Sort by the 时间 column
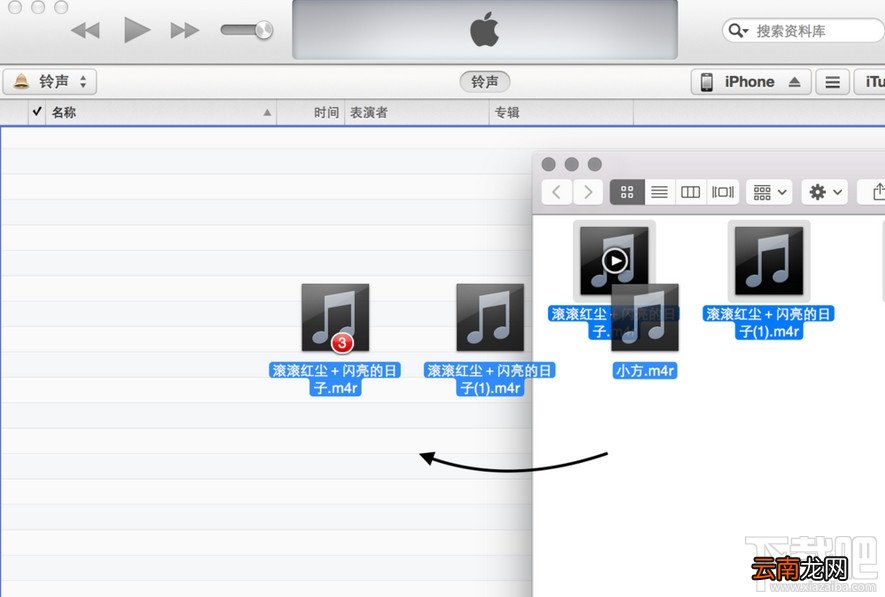This screenshot has width=885, height=597. click(x=310, y=112)
